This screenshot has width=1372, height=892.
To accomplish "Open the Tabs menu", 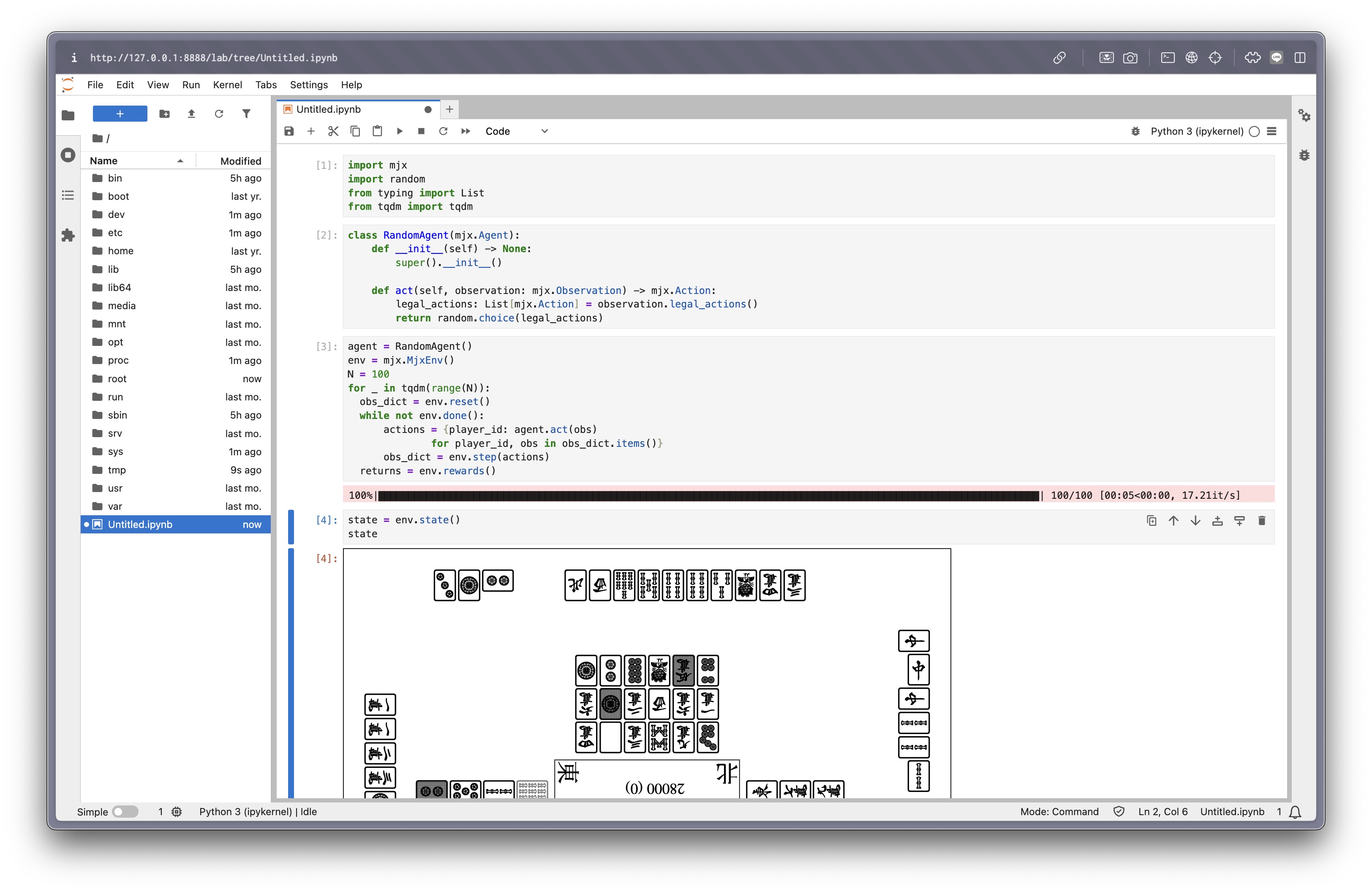I will pos(266,85).
